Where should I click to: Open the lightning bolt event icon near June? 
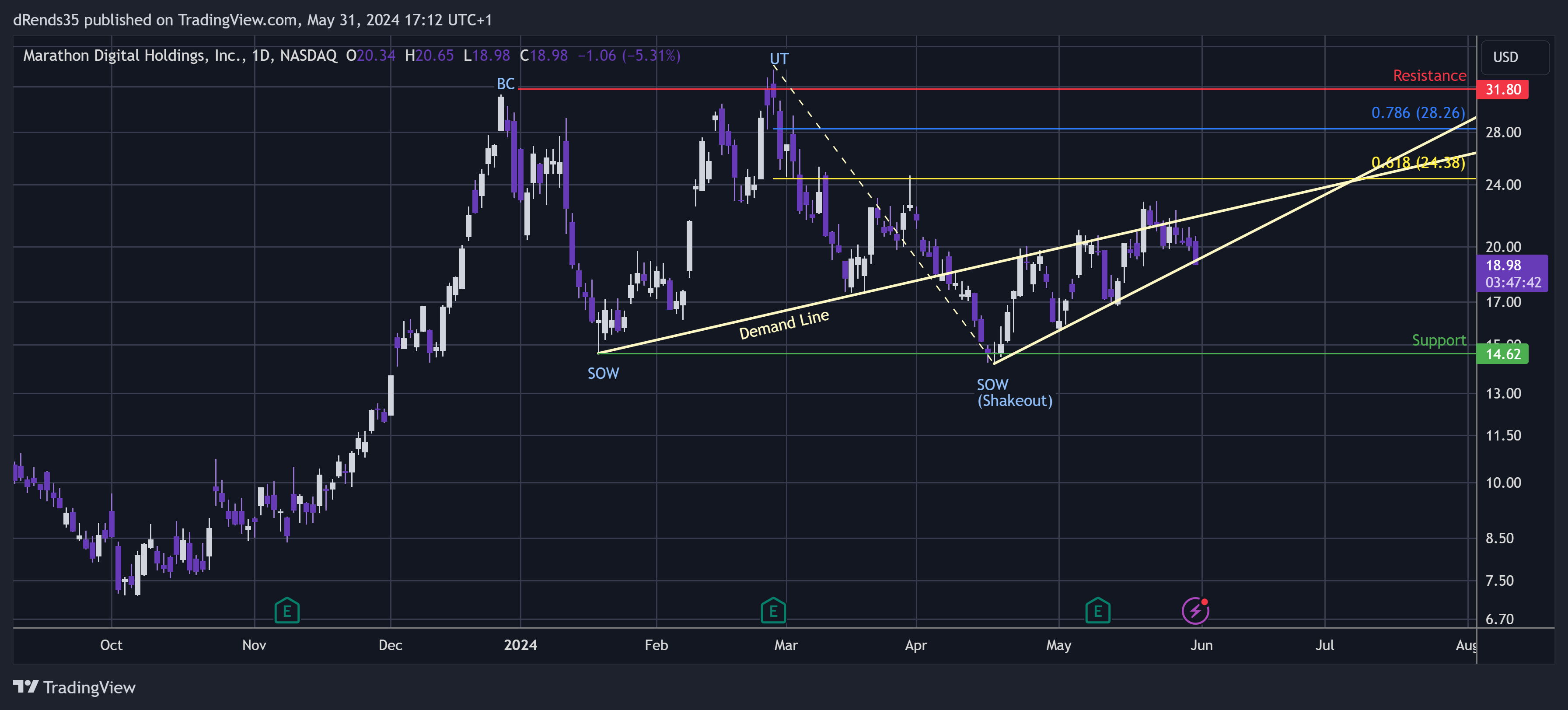(1195, 610)
